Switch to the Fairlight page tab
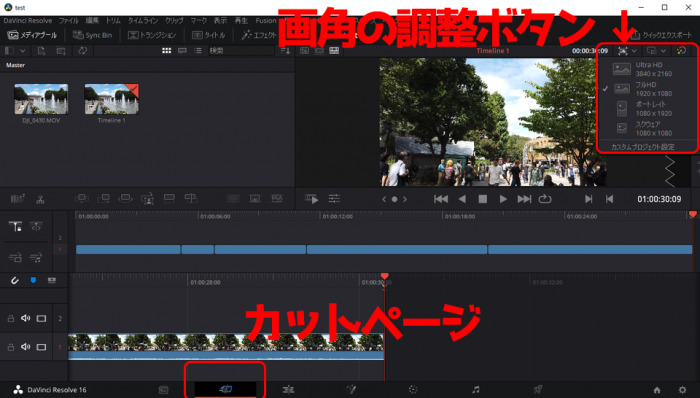 (x=475, y=390)
